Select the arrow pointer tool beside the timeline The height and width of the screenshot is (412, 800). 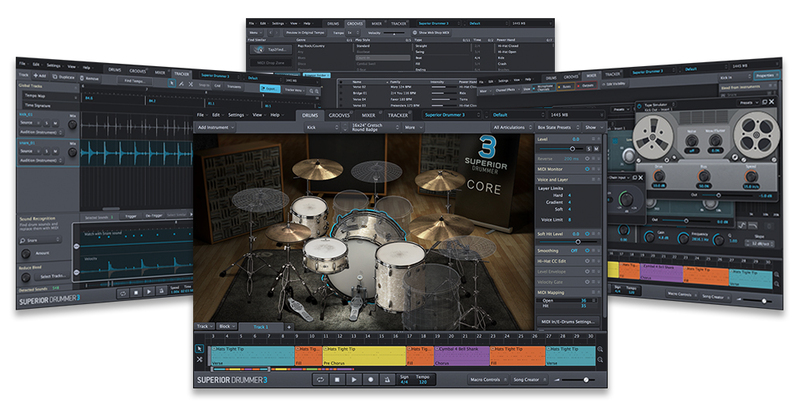(x=198, y=349)
